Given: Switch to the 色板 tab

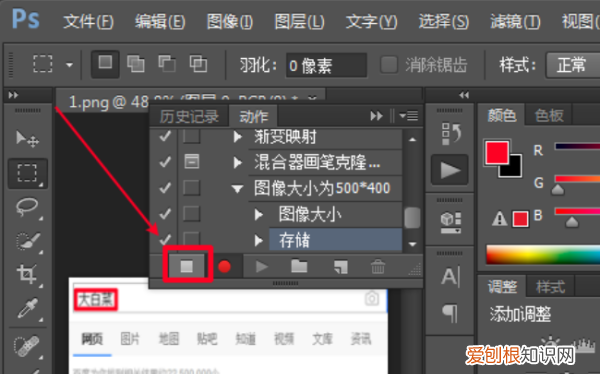Looking at the screenshot, I should [549, 115].
